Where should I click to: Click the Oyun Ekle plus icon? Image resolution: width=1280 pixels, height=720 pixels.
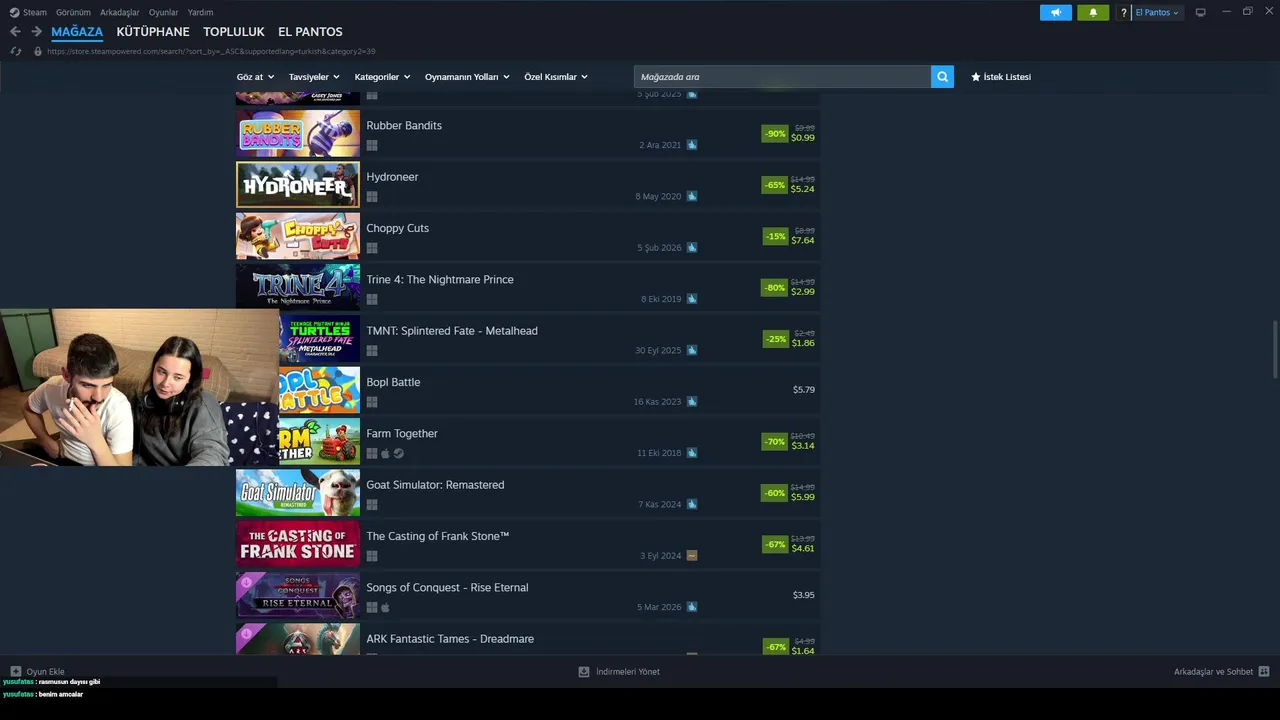click(x=16, y=672)
